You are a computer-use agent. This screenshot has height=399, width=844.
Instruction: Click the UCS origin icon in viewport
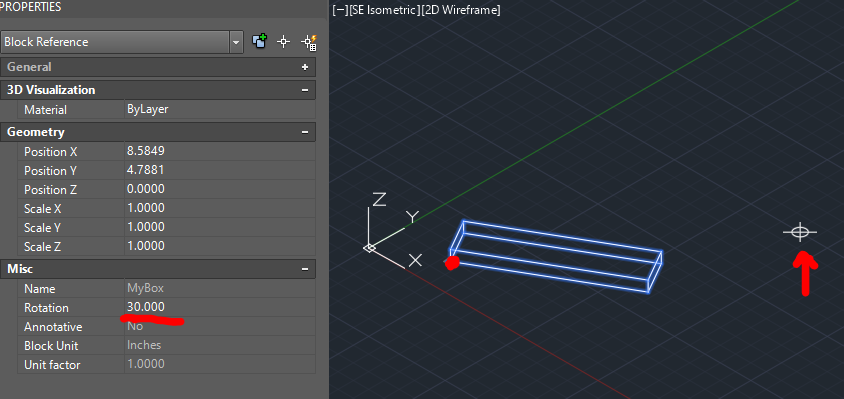[369, 248]
